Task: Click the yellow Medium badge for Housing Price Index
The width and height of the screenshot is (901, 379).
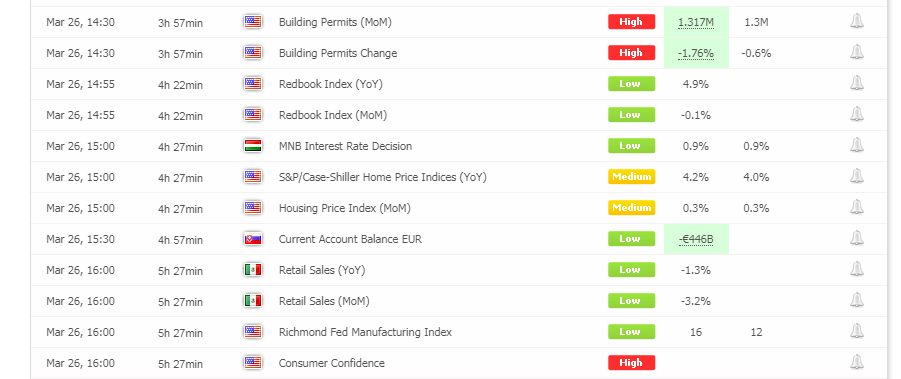Action: pos(632,208)
